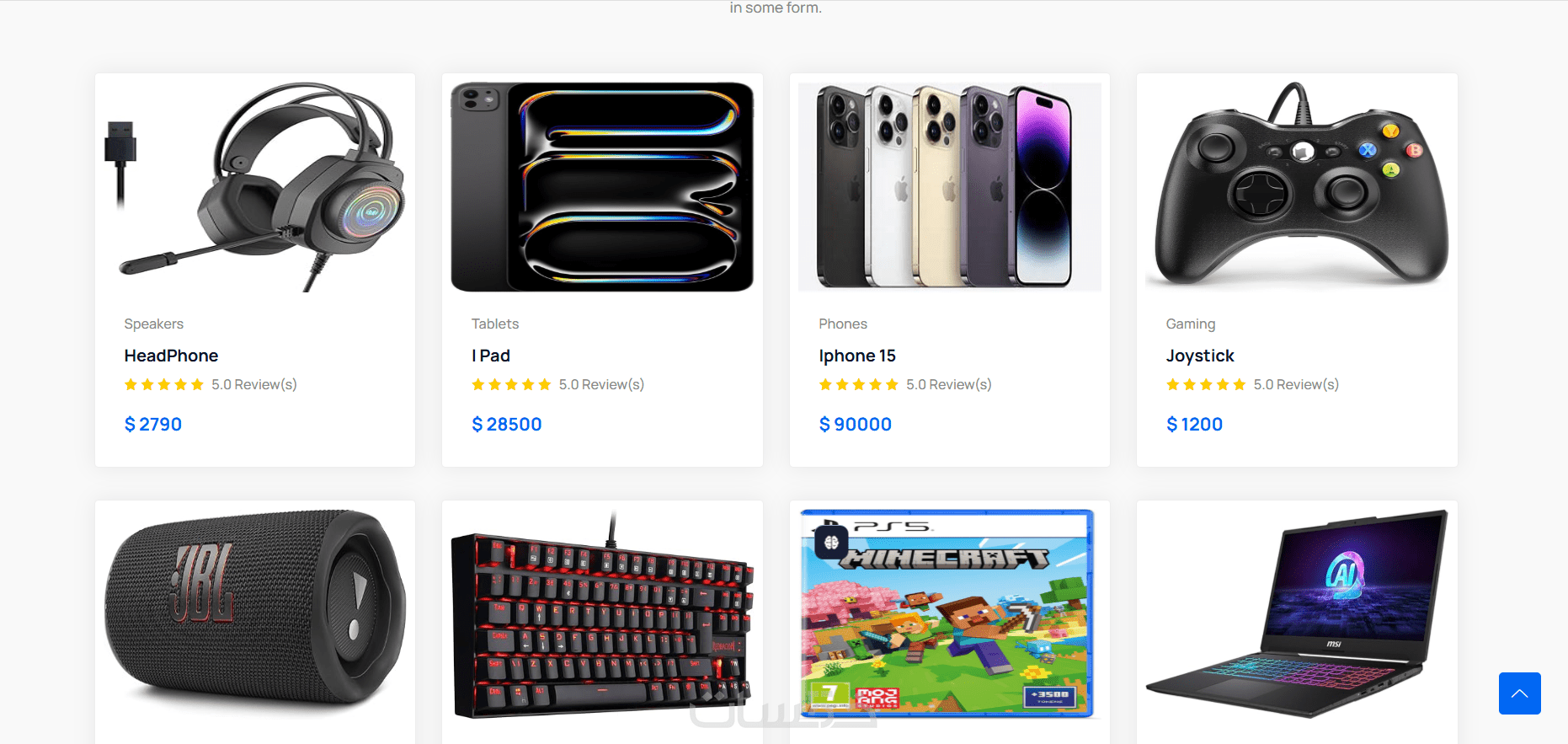Click the Tablets category label
Screen dimensions: 1568x744
(495, 324)
